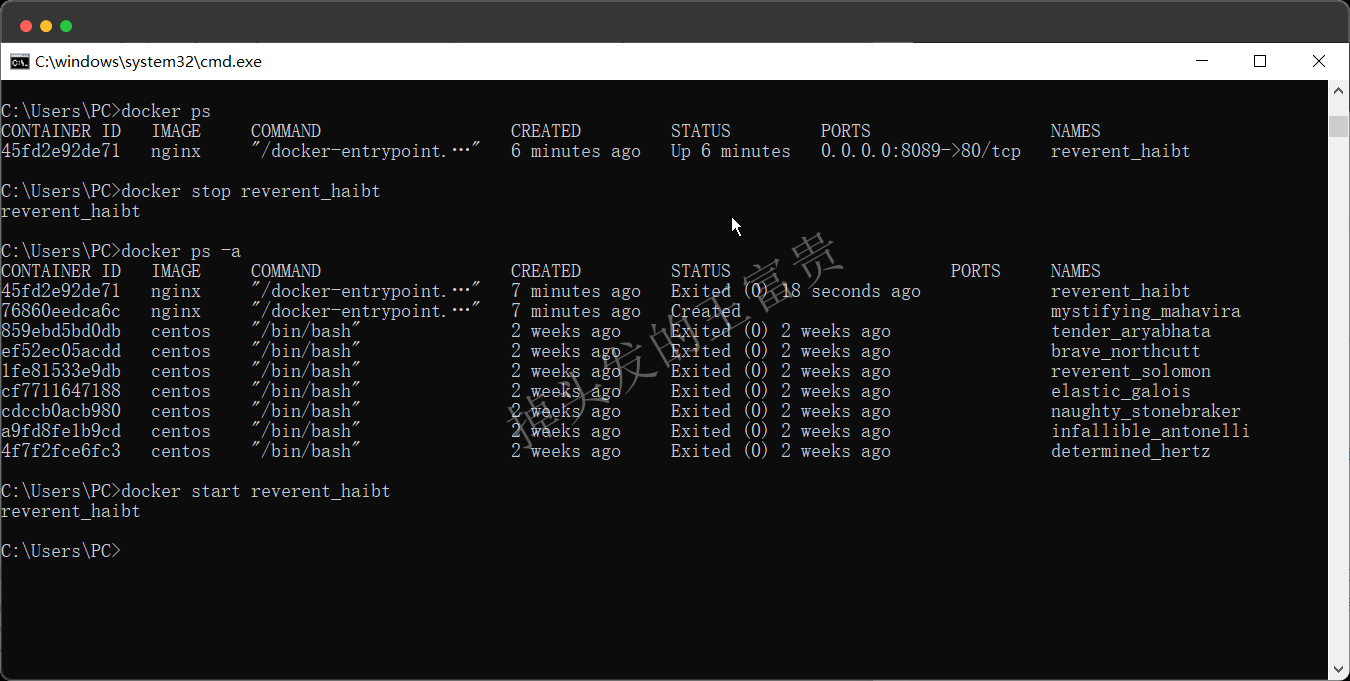Maximize the cmd.exe window
This screenshot has height=681, width=1350.
pos(1260,61)
